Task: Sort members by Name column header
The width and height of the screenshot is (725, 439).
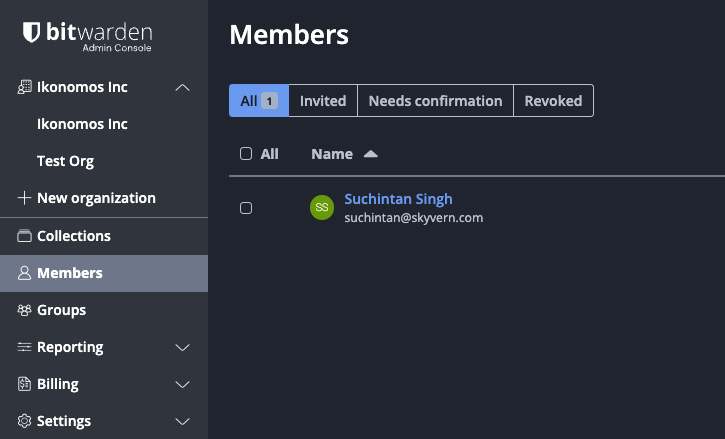Action: 332,154
